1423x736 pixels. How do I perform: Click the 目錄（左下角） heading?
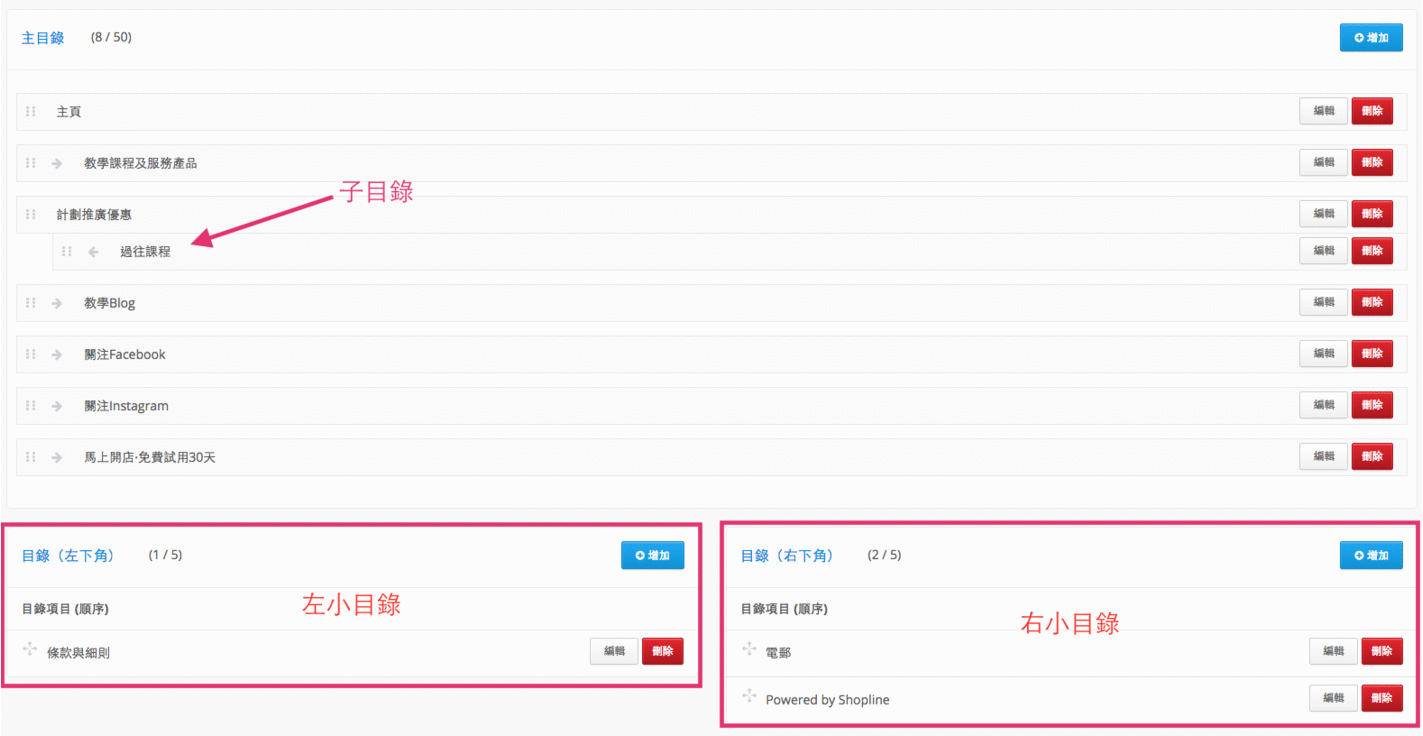tap(68, 555)
